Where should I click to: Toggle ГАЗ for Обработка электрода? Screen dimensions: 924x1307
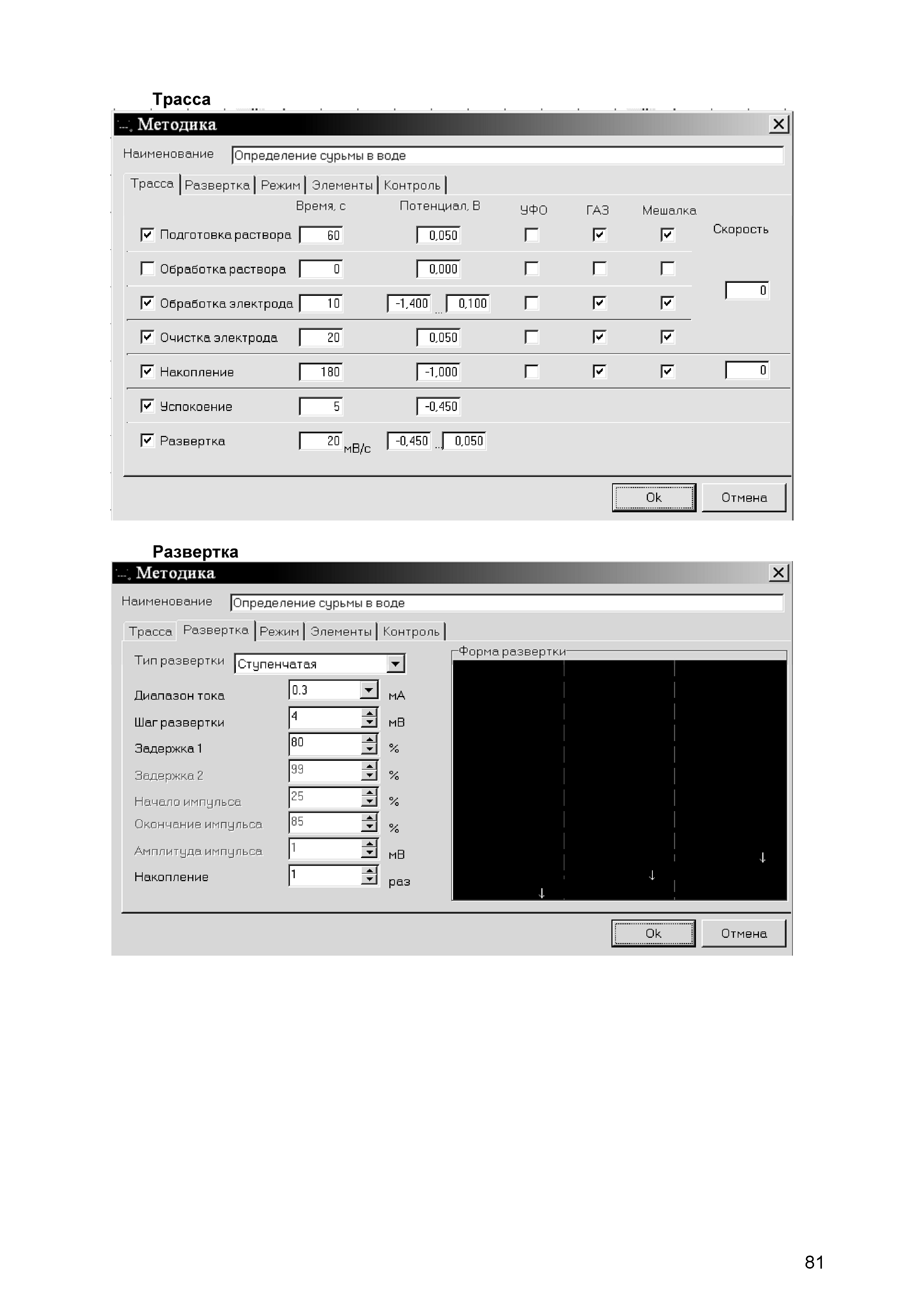click(599, 303)
